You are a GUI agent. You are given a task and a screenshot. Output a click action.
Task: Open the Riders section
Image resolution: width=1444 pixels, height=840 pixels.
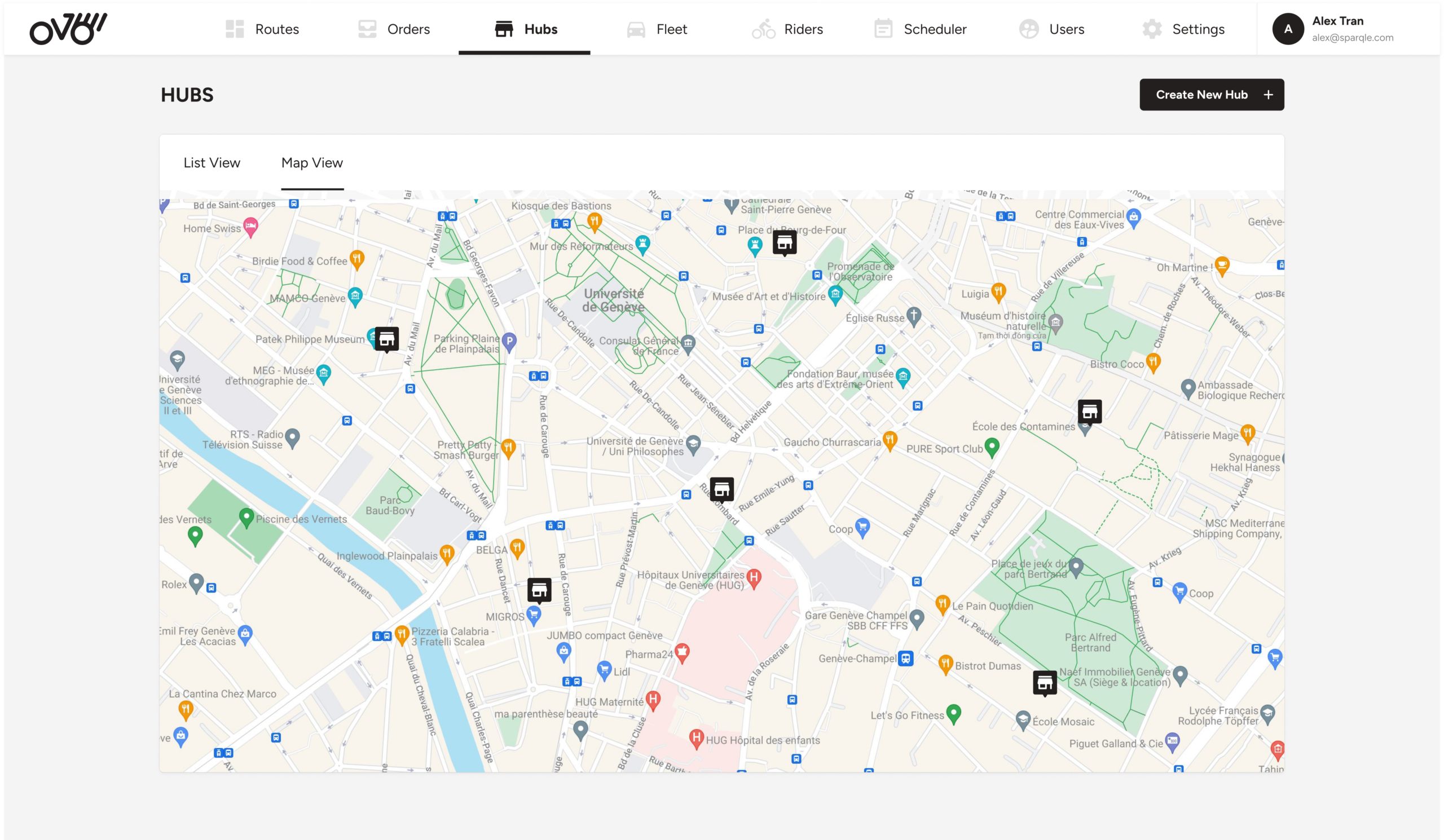[787, 29]
